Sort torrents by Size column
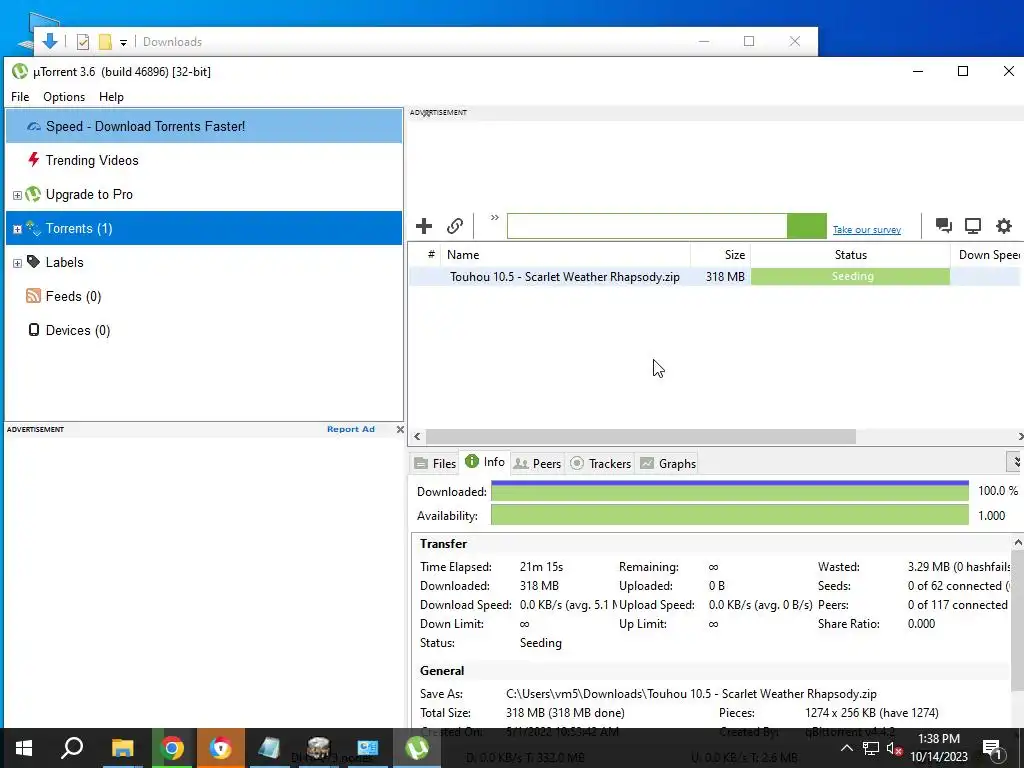This screenshot has height=768, width=1024. tap(720, 255)
